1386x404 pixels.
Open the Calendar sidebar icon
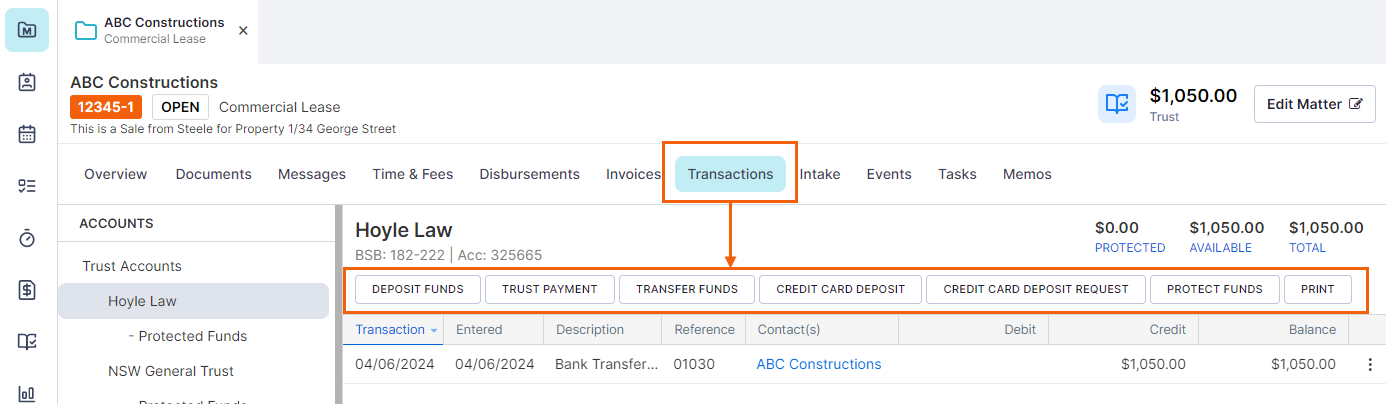coord(27,134)
